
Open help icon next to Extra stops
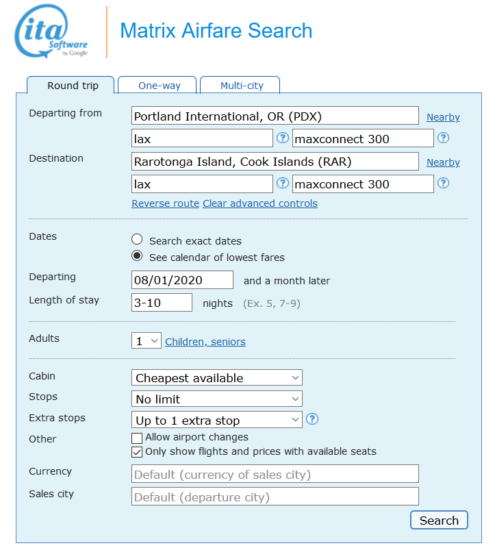click(312, 419)
